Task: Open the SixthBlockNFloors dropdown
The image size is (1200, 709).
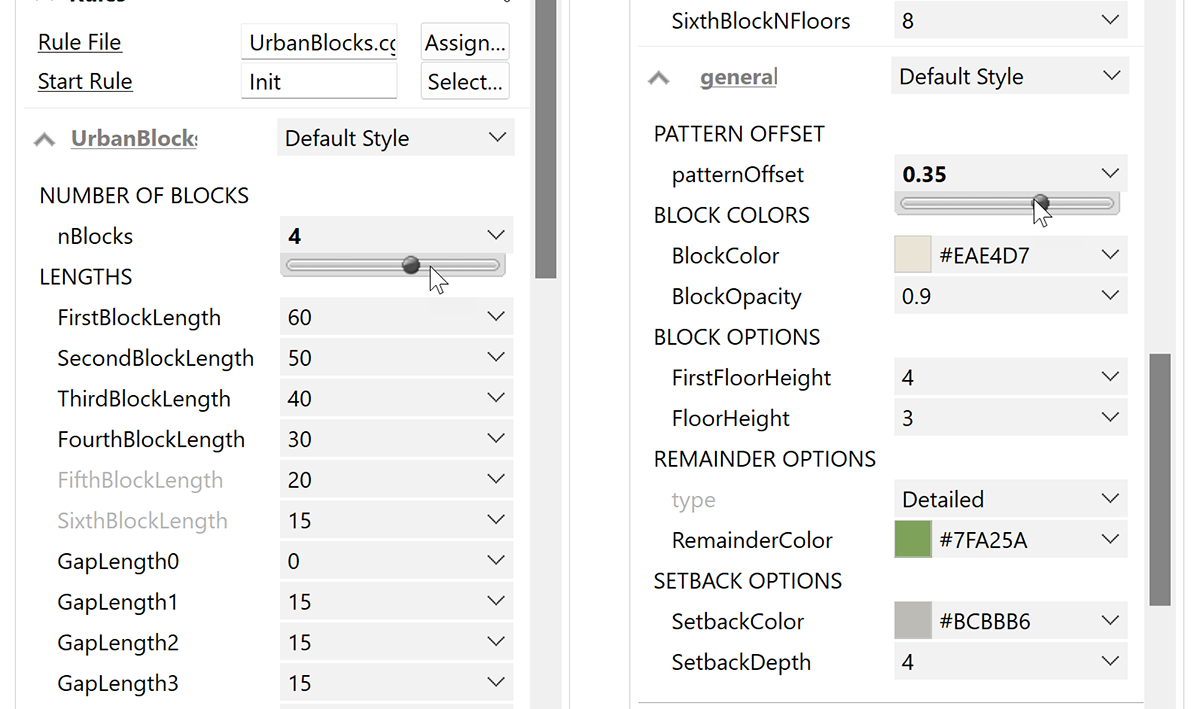Action: (x=1109, y=19)
